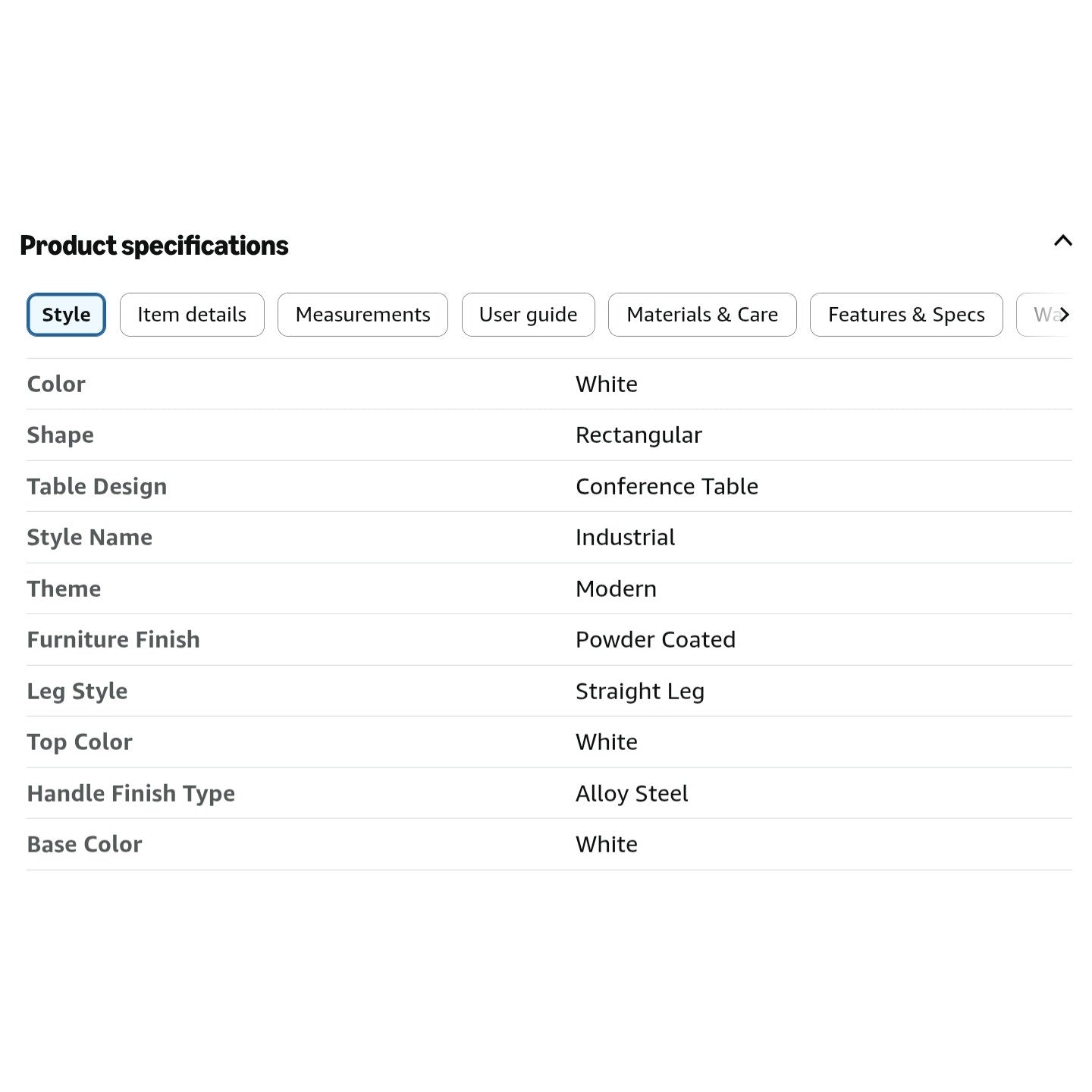This screenshot has width=1092, height=1092.
Task: Click the Straight Leg value
Action: [640, 692]
